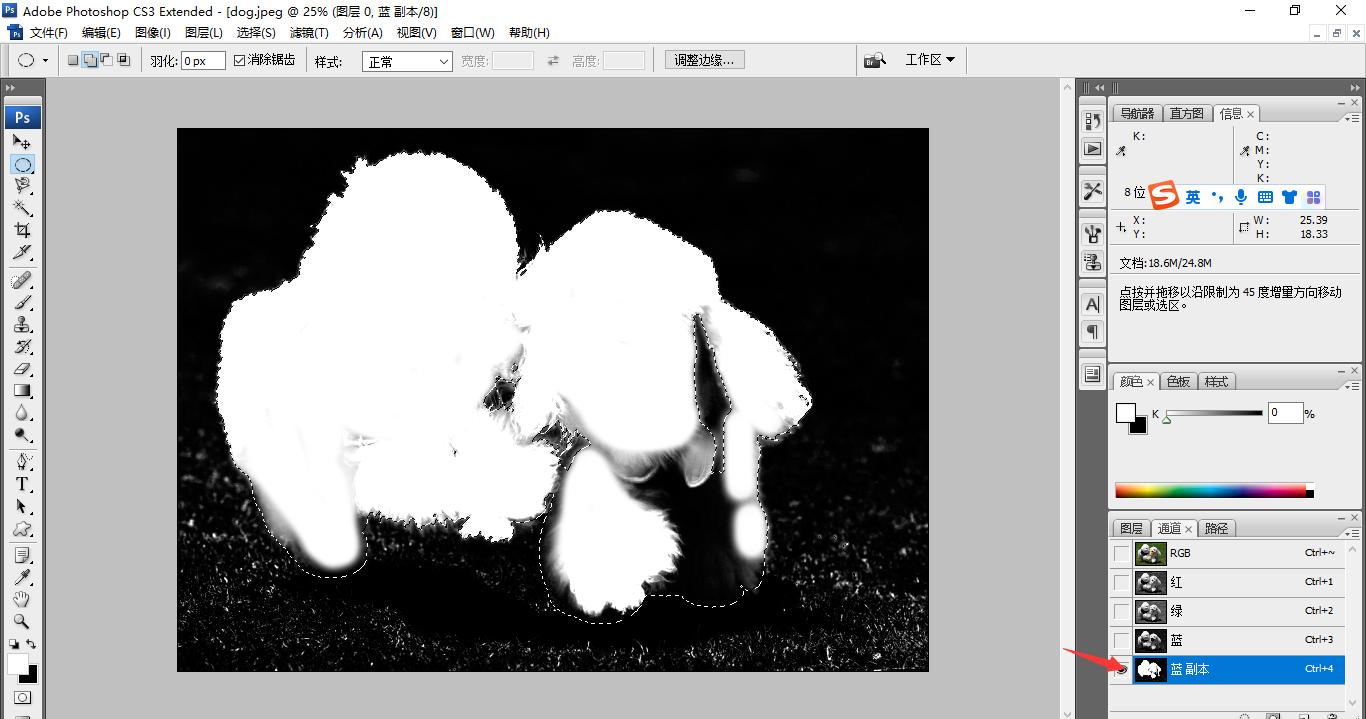
Task: Click the 羽化 Feather input field
Action: [203, 60]
